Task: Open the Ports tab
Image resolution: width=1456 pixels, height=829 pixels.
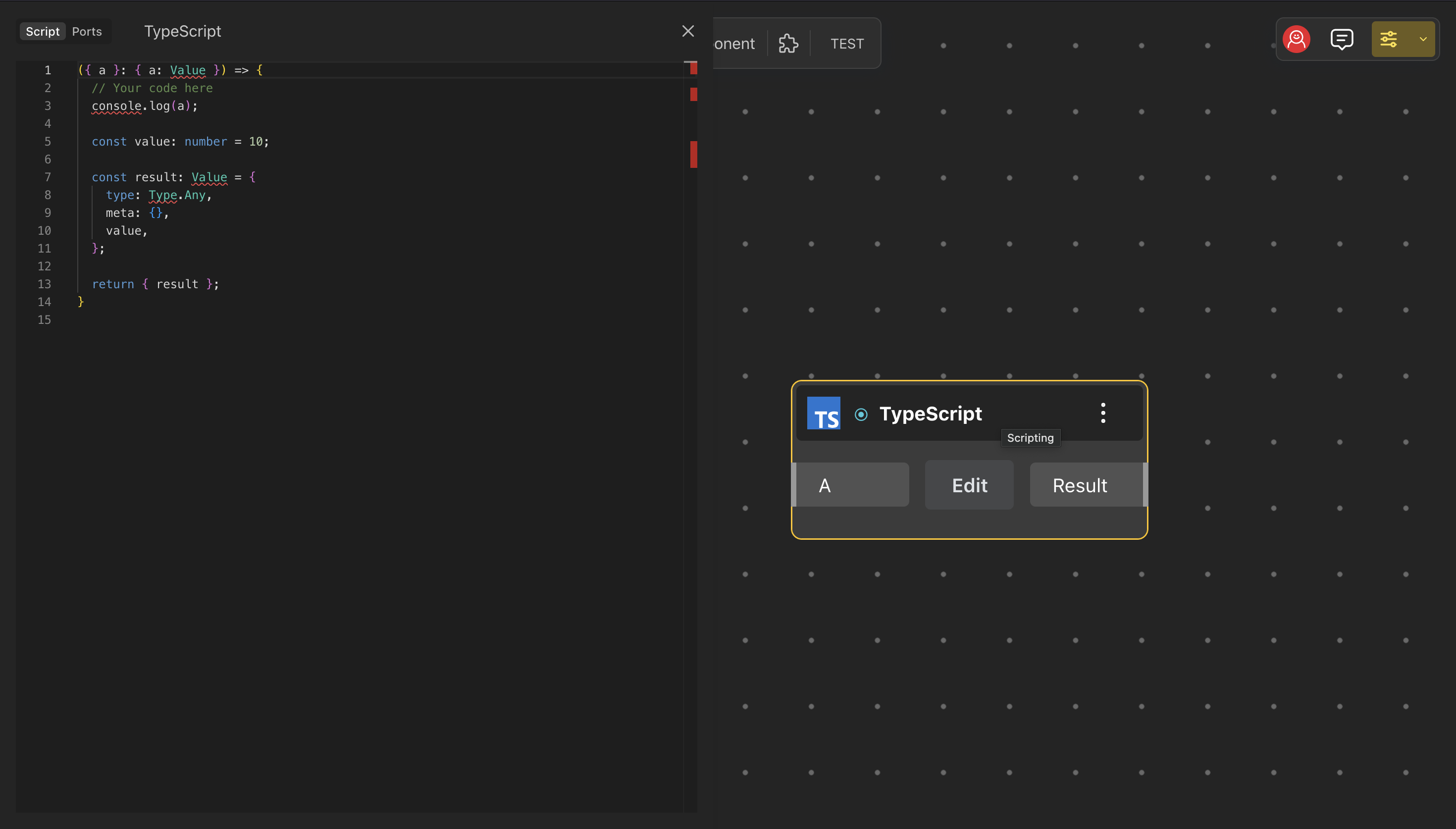Action: pos(87,31)
